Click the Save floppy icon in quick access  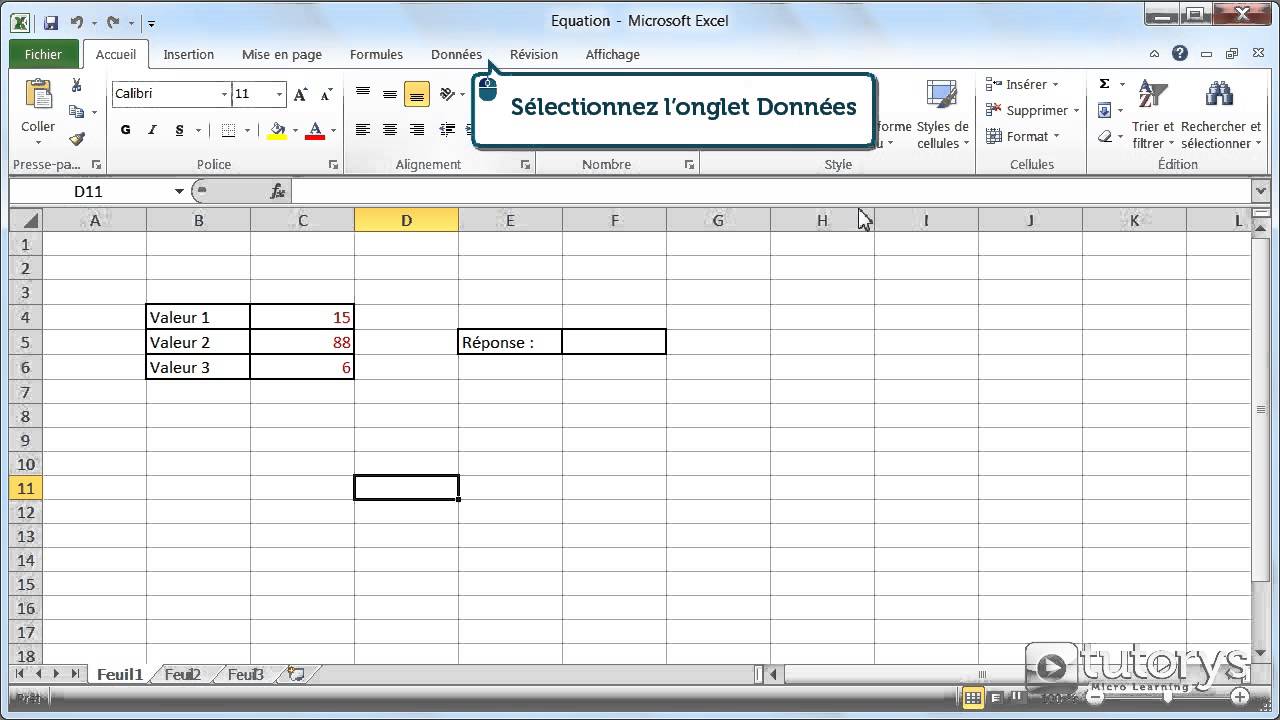point(51,21)
